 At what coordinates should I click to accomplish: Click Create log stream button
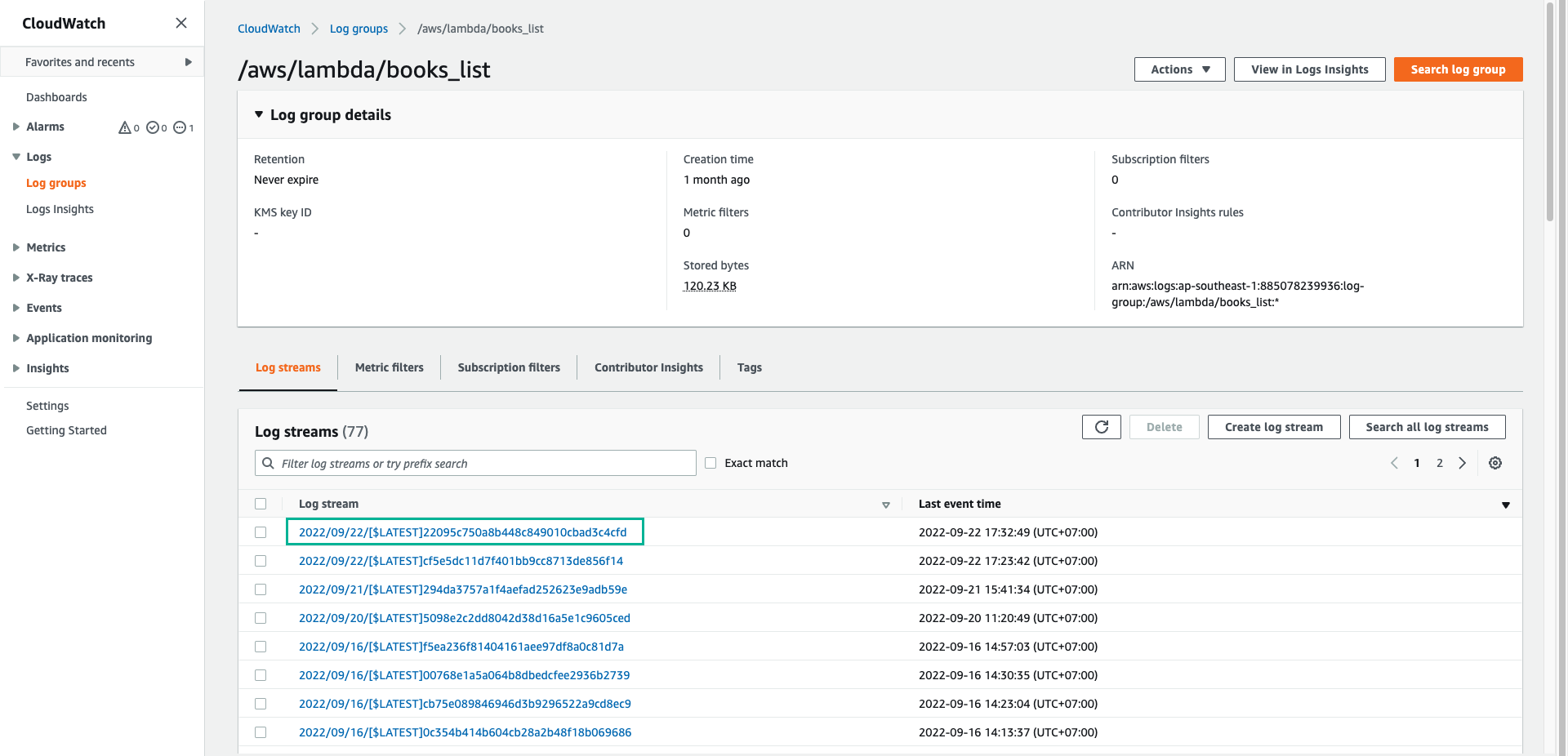[x=1273, y=427]
